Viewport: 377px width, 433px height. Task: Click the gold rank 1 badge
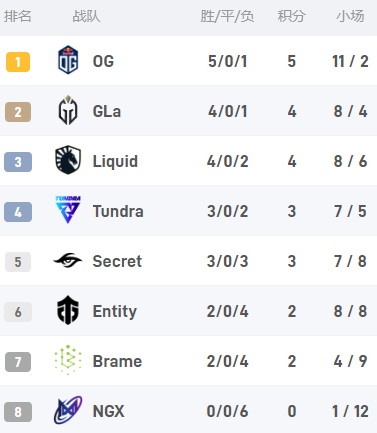pos(18,62)
